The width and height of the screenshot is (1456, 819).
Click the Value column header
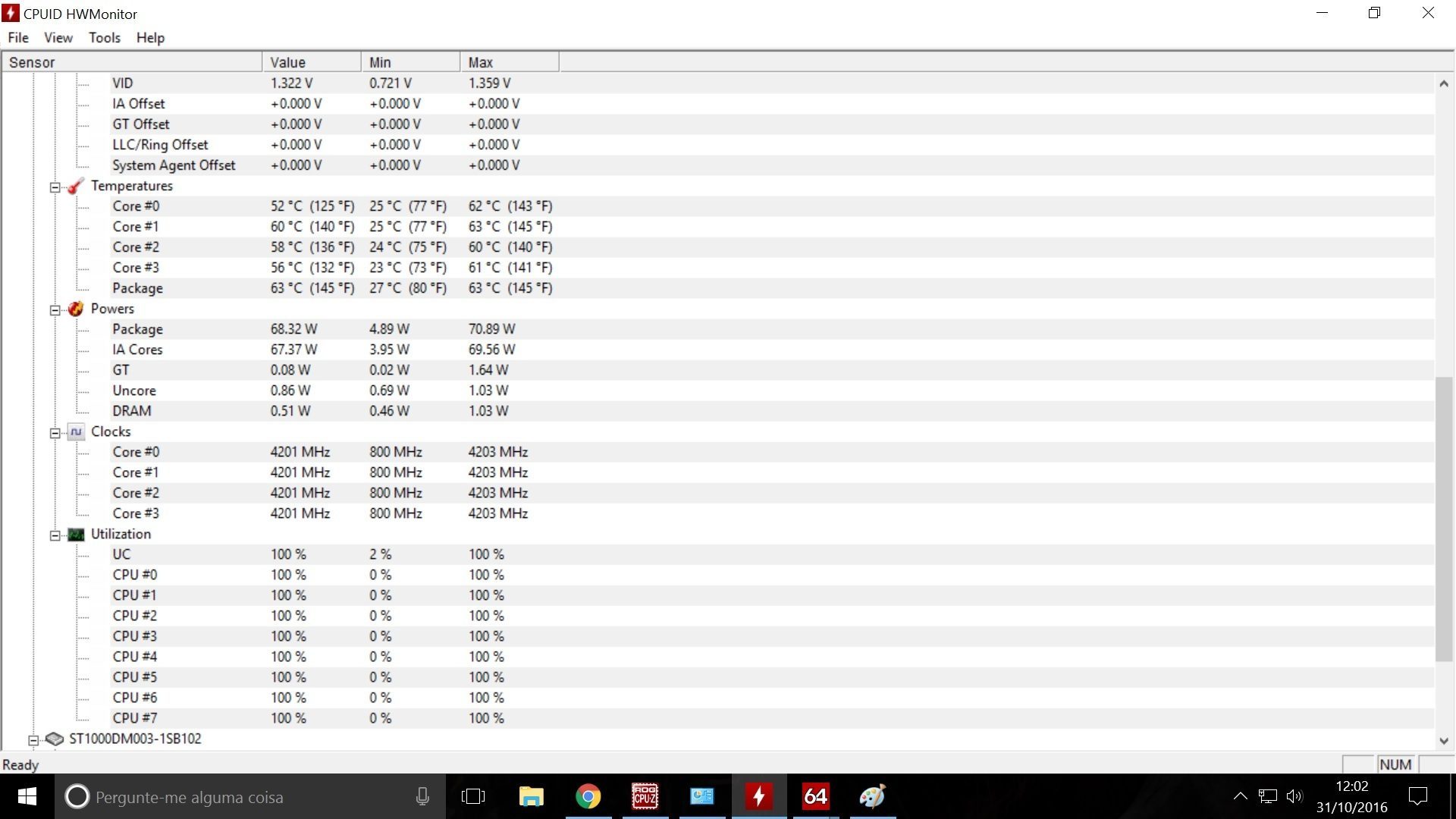click(312, 62)
